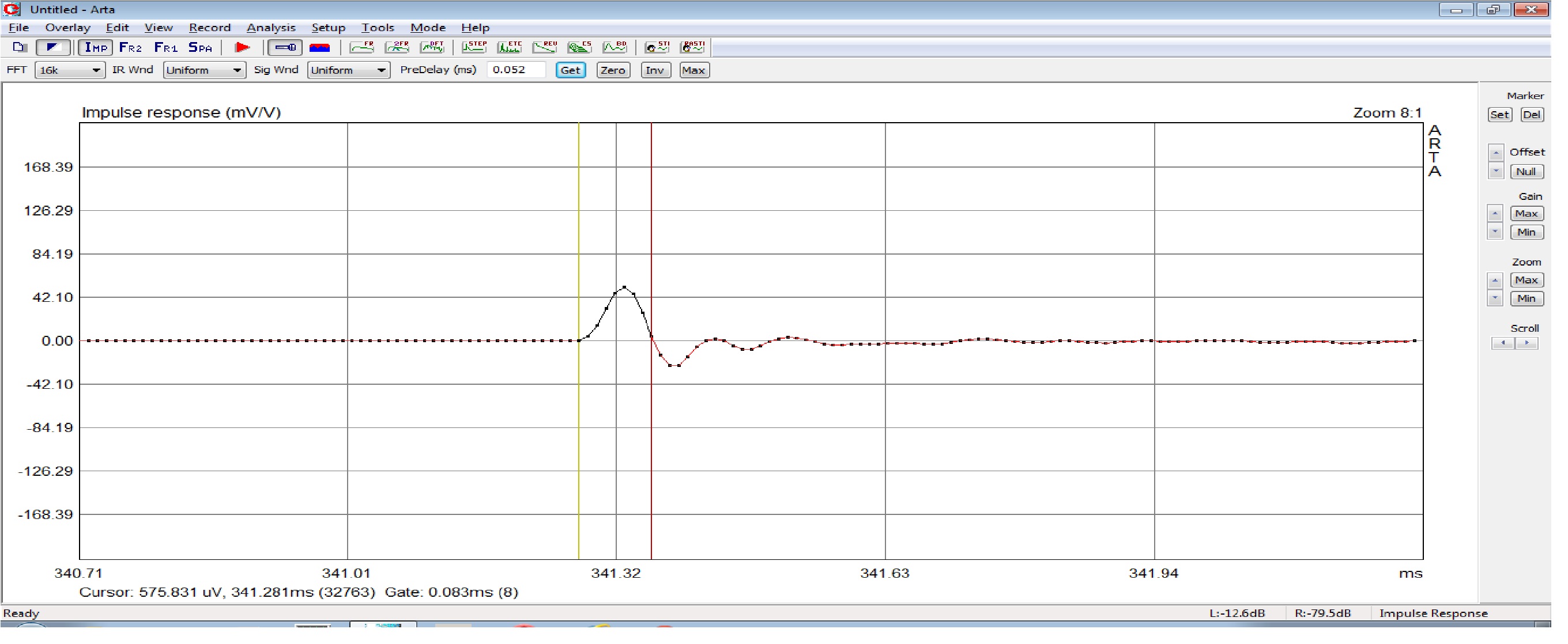Open the Overlay menu
The height and width of the screenshot is (644, 1568).
(67, 28)
